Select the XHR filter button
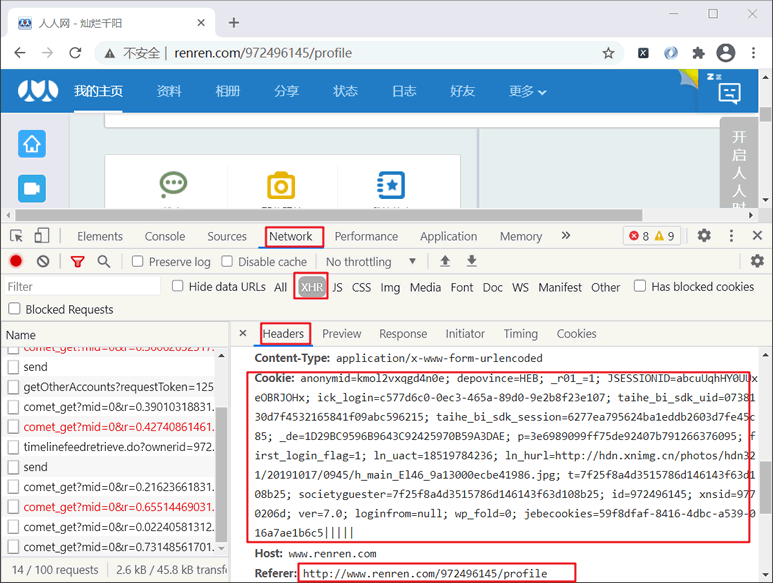This screenshot has width=773, height=583. click(x=312, y=287)
